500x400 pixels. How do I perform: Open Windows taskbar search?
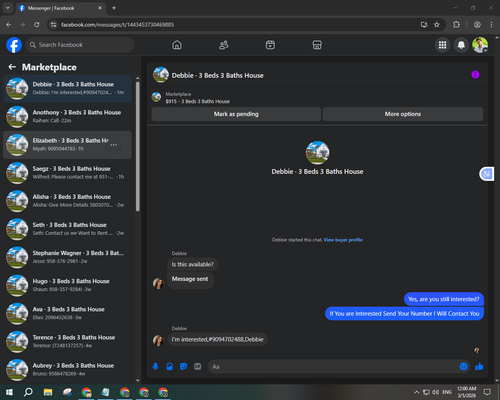tap(28, 392)
